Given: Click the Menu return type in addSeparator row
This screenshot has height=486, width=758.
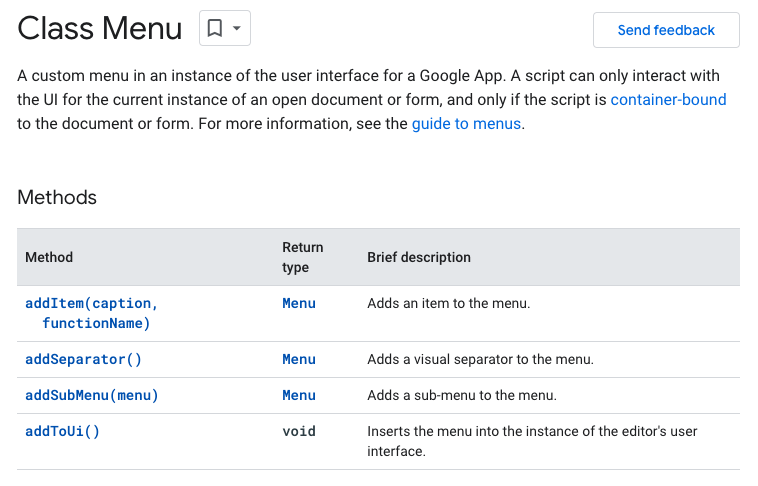Looking at the screenshot, I should tap(299, 359).
